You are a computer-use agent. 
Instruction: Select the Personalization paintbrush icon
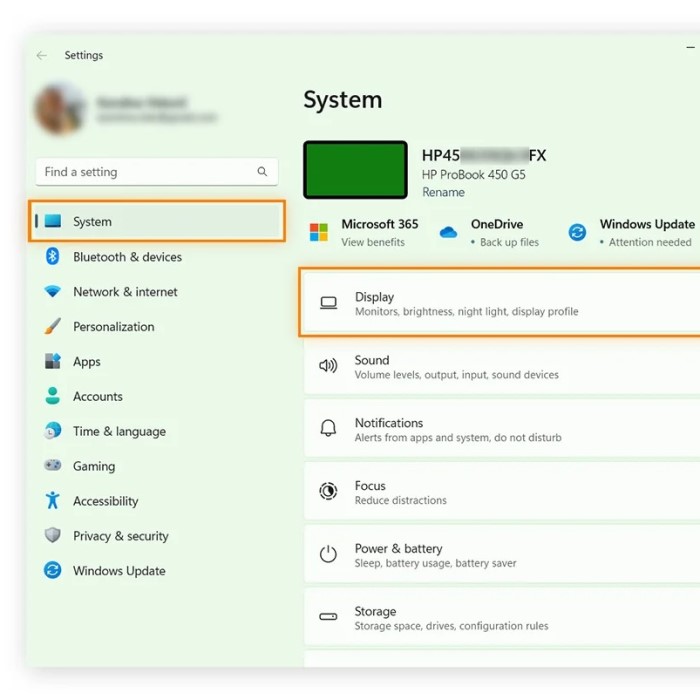coord(53,327)
